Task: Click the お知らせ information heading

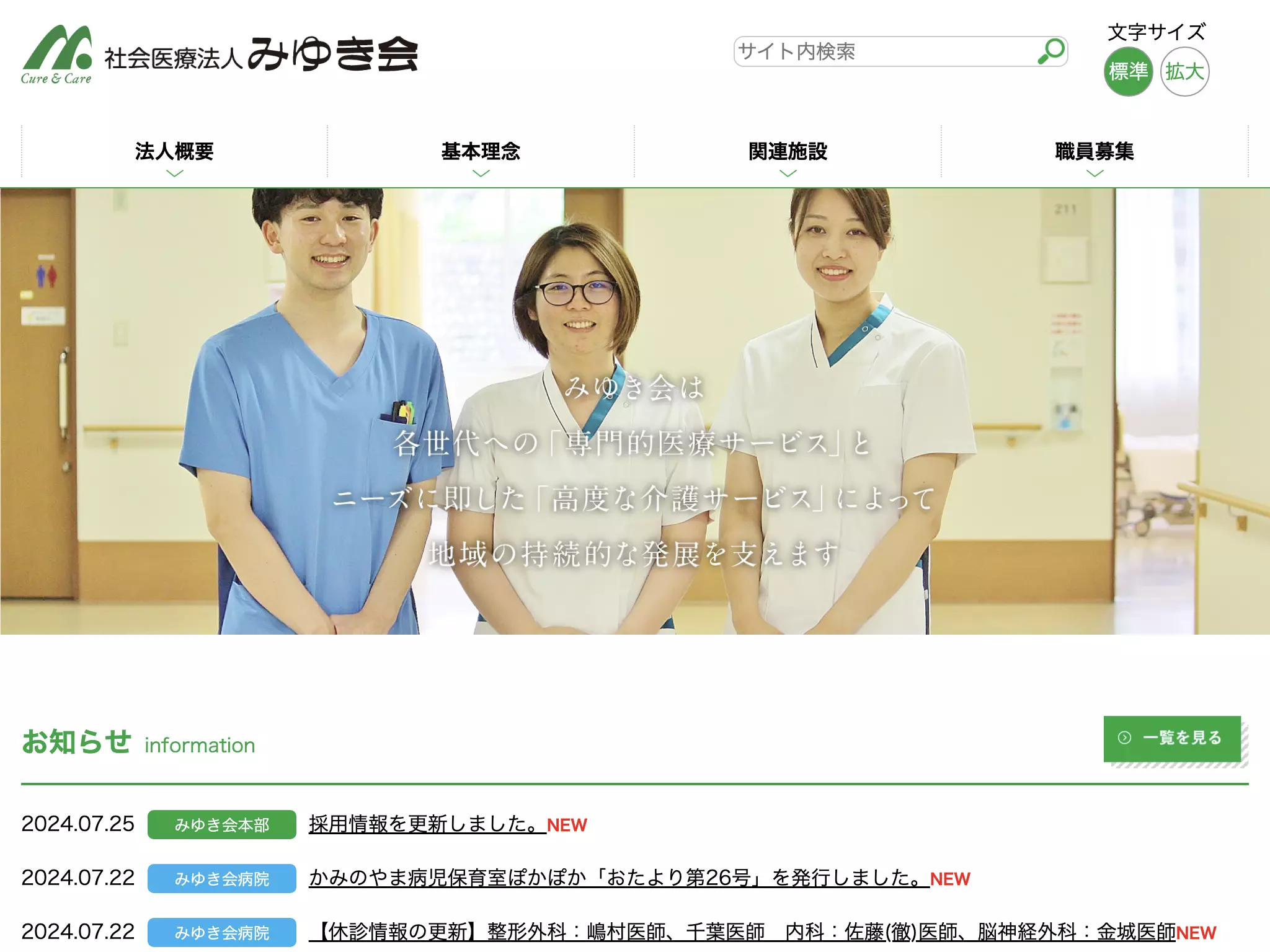Action: coord(138,742)
